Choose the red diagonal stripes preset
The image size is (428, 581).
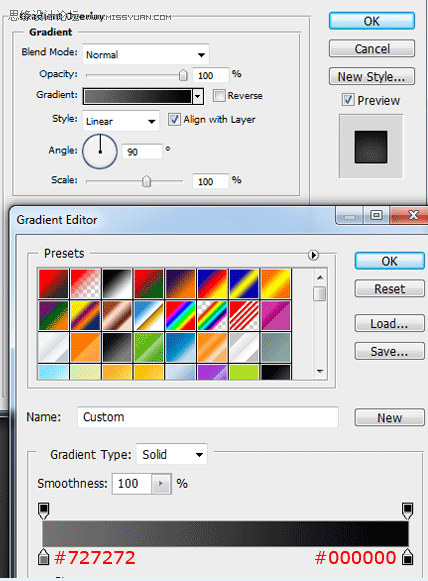244,315
